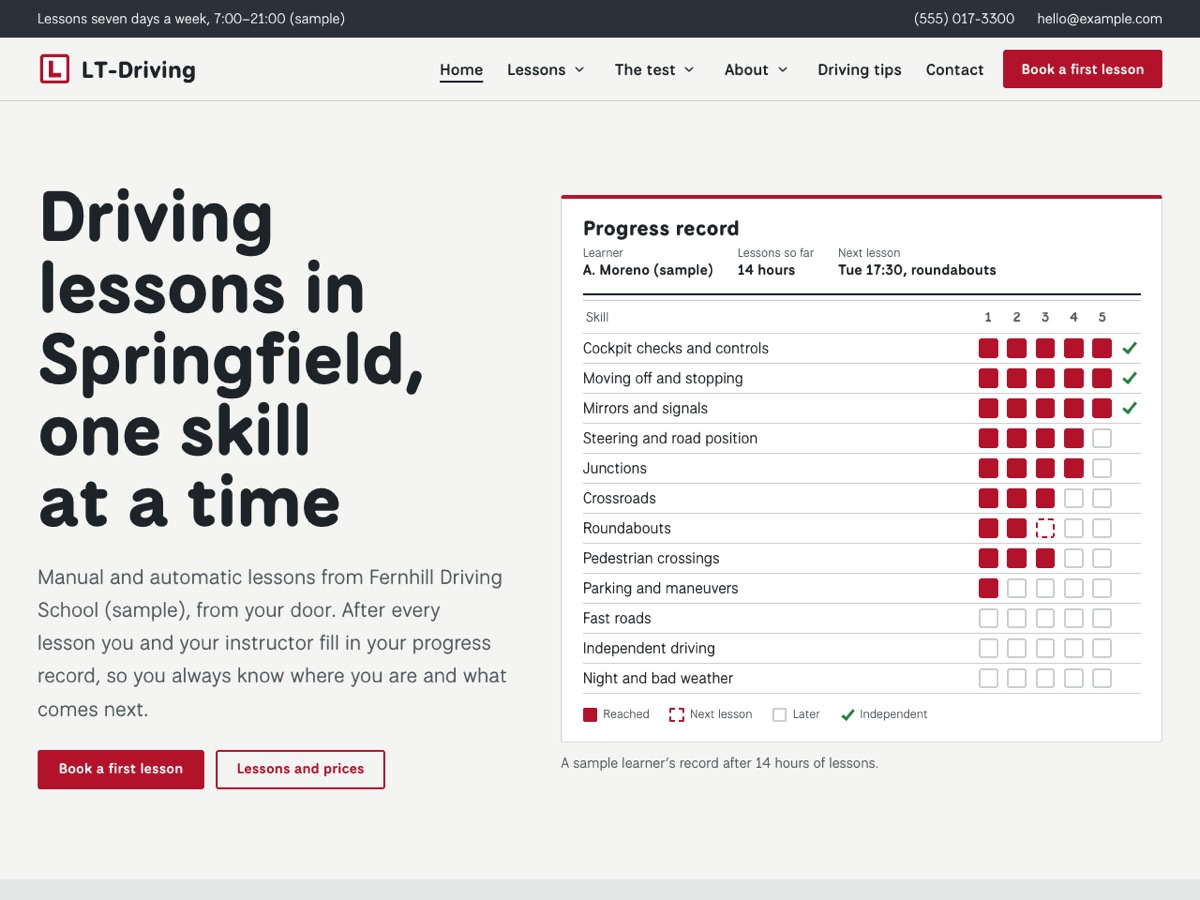Click the green checkmark for Moving off and stopping
Screen dimensions: 1200x900
pos(1130,378)
